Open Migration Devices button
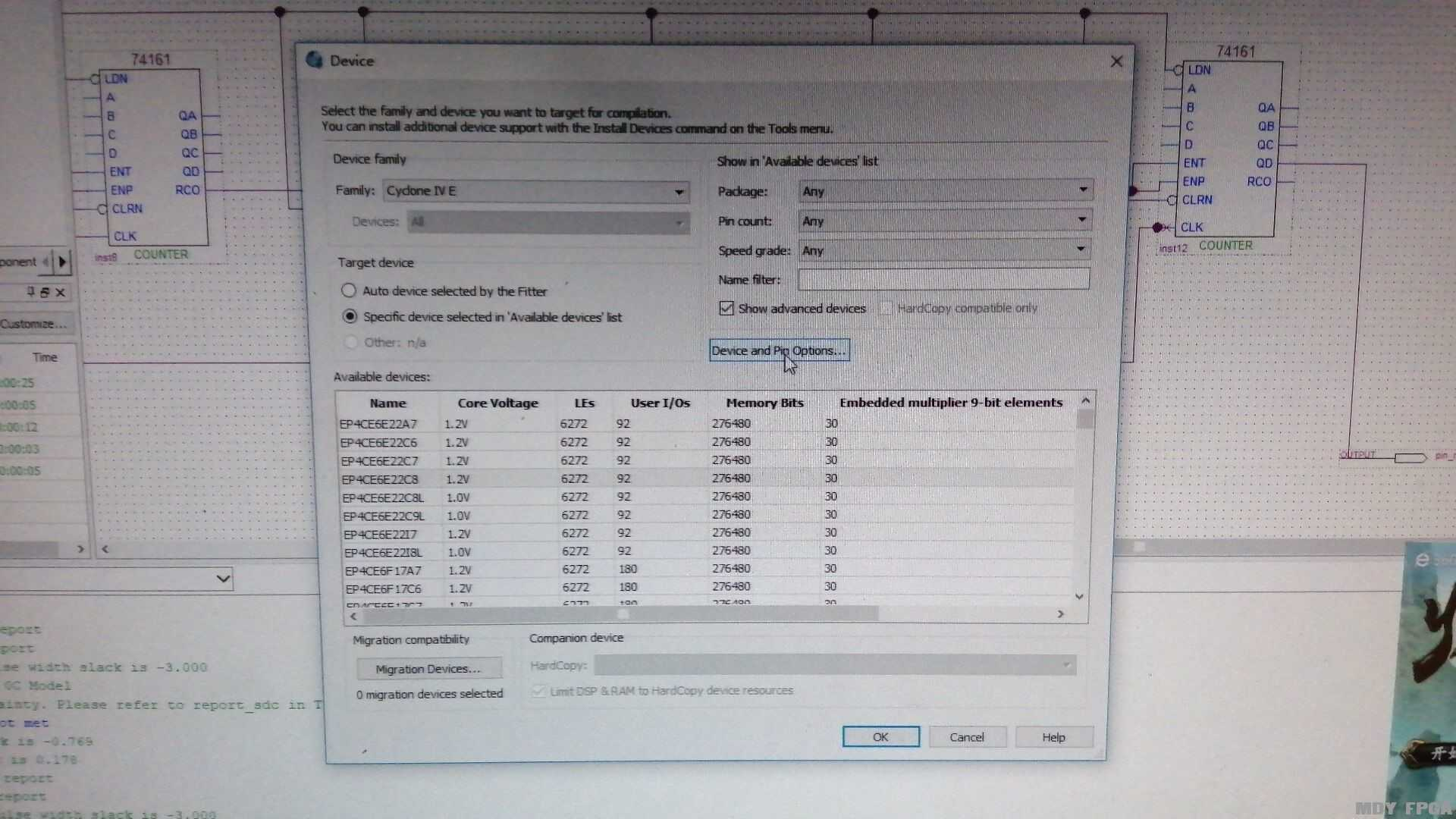Screen dimensions: 1456x819 (428, 669)
